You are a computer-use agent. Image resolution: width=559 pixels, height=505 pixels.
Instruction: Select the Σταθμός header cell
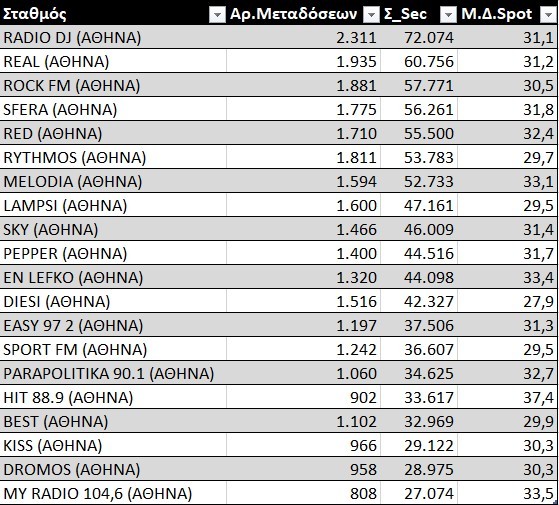(x=113, y=14)
